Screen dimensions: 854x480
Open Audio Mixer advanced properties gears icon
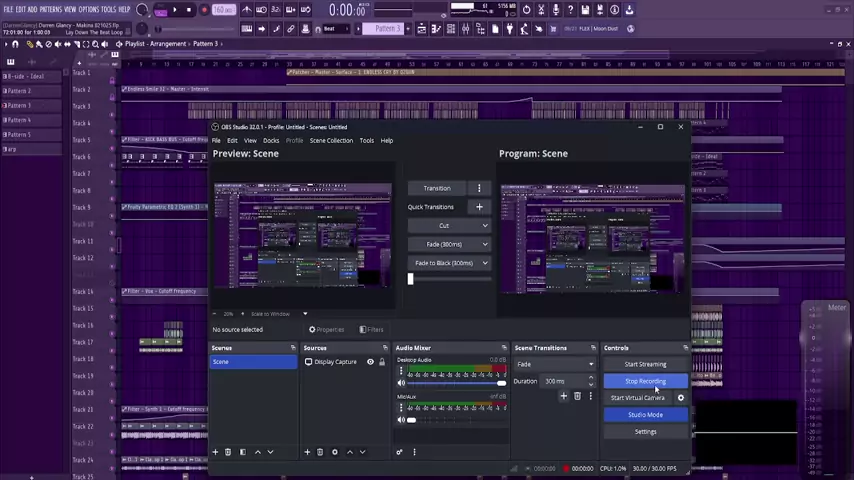(x=399, y=452)
